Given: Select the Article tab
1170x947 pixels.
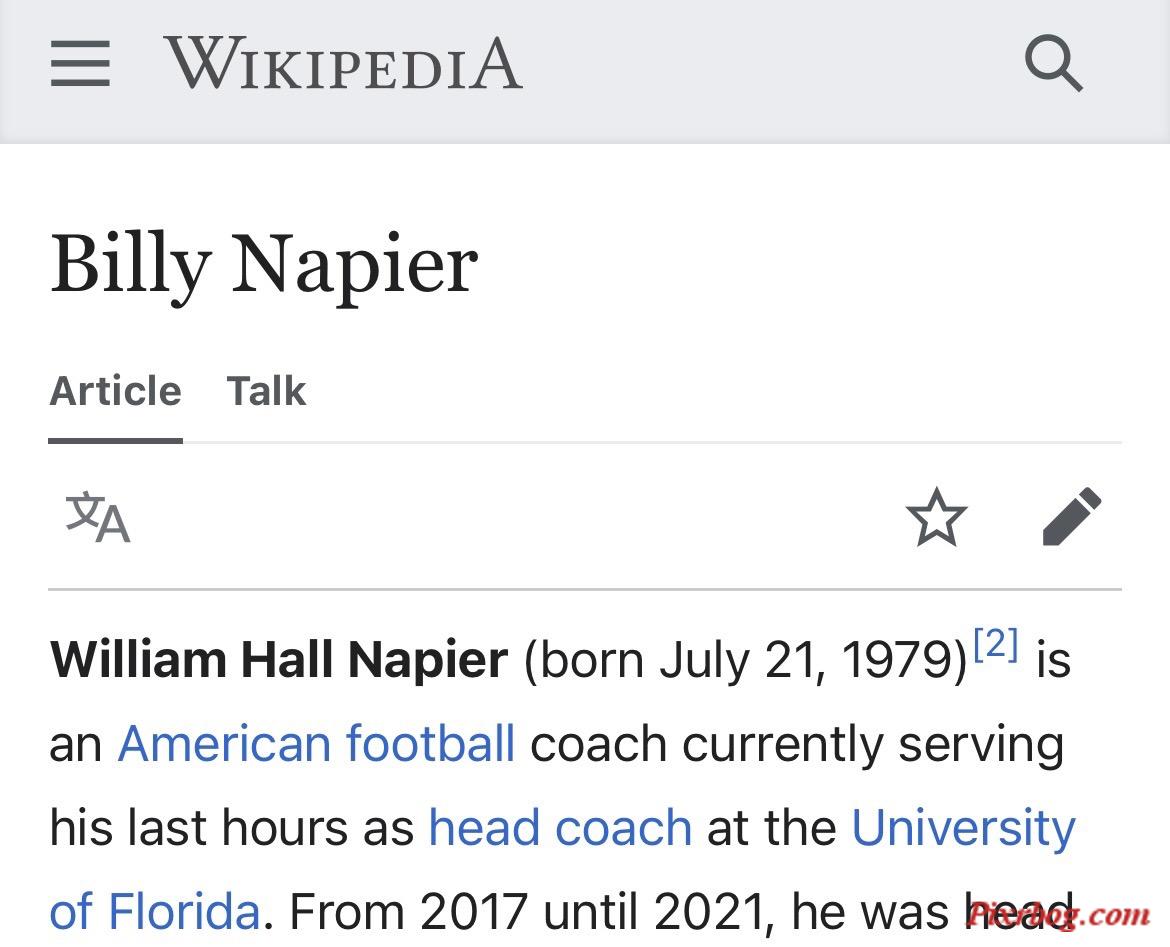Looking at the screenshot, I should [116, 391].
